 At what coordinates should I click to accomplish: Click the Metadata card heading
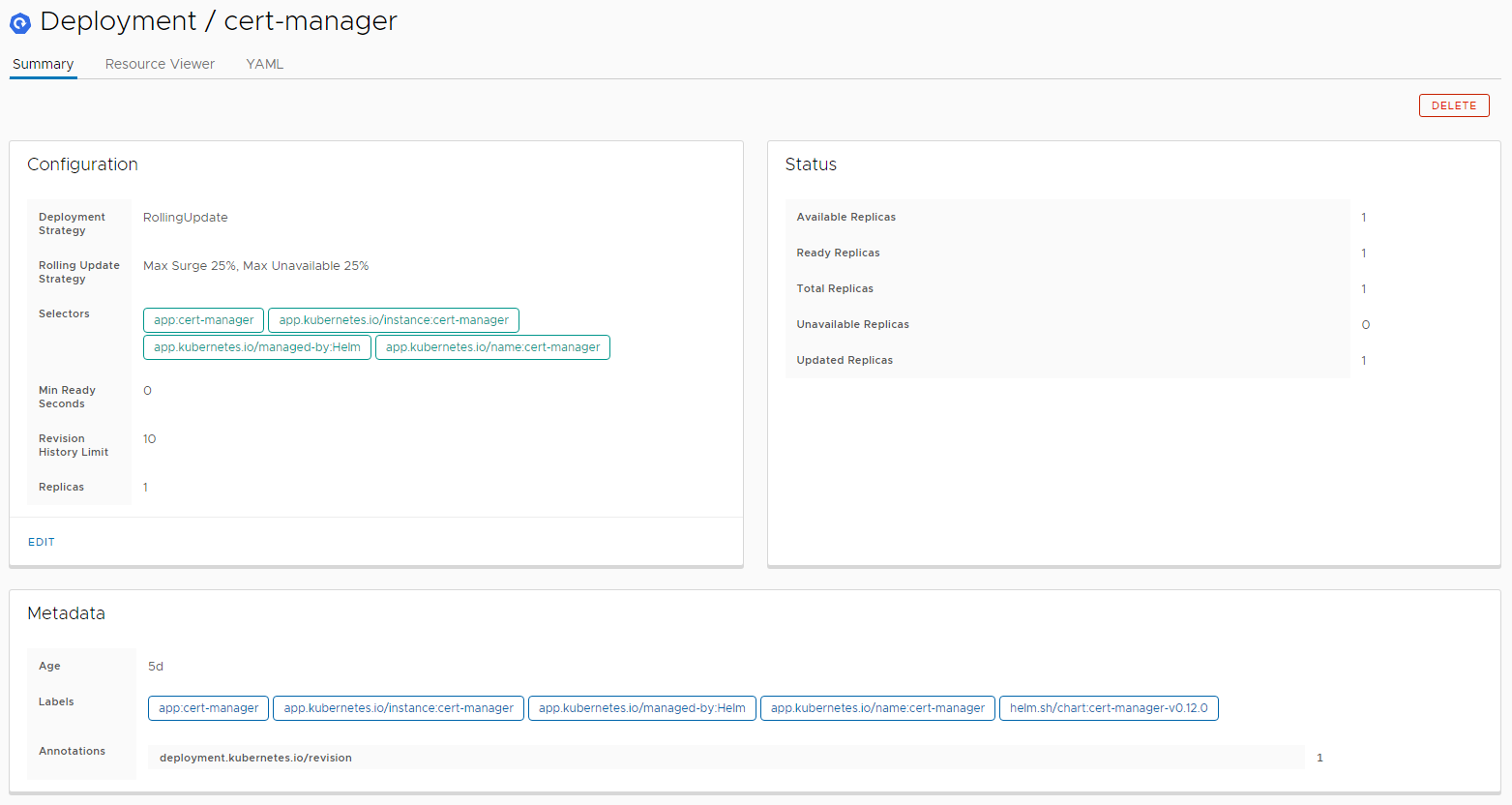tap(66, 613)
